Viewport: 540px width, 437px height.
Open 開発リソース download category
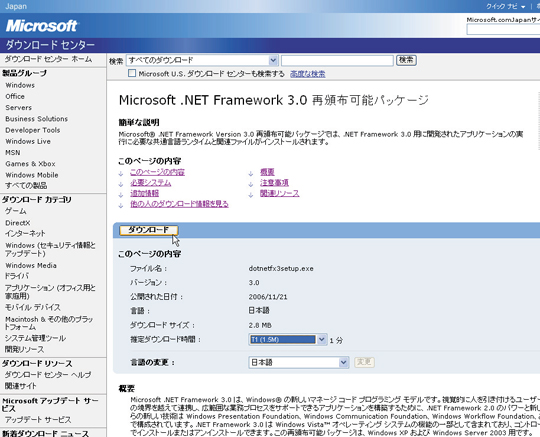[24, 350]
